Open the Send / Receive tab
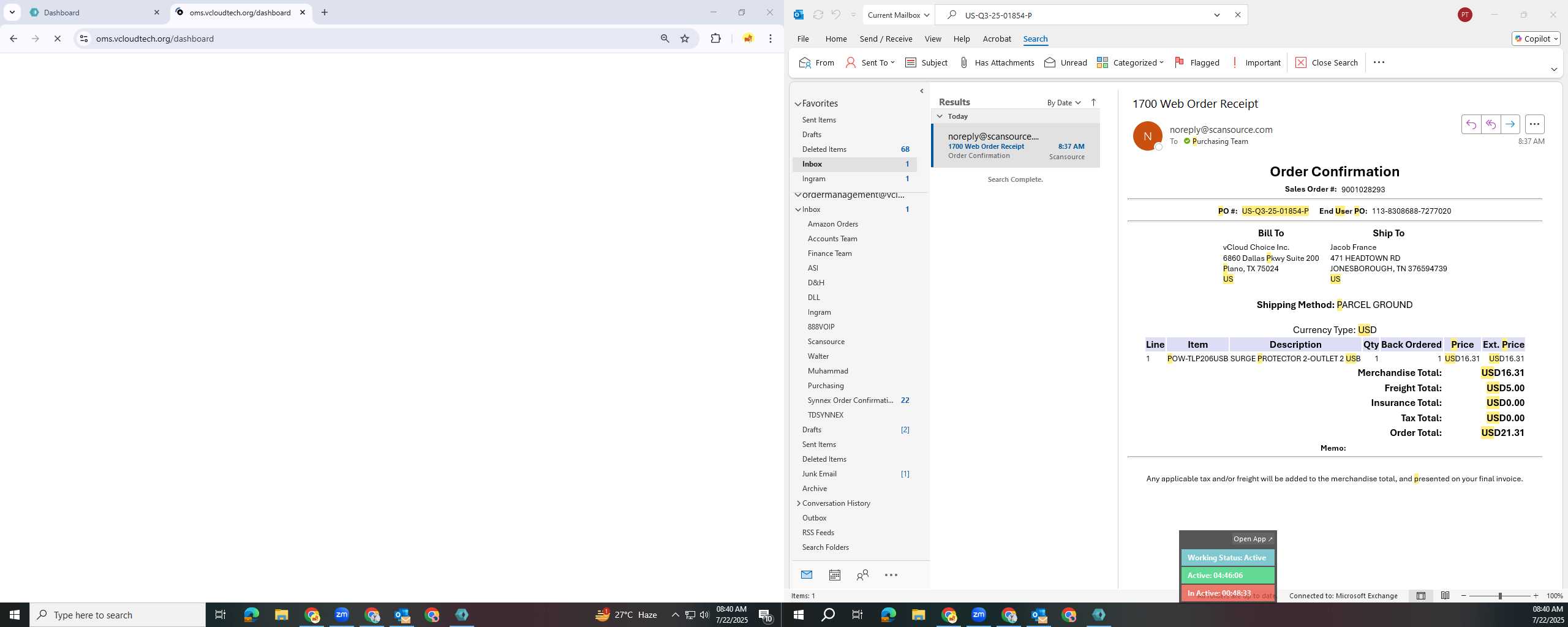Viewport: 1568px width, 627px height. (x=886, y=39)
